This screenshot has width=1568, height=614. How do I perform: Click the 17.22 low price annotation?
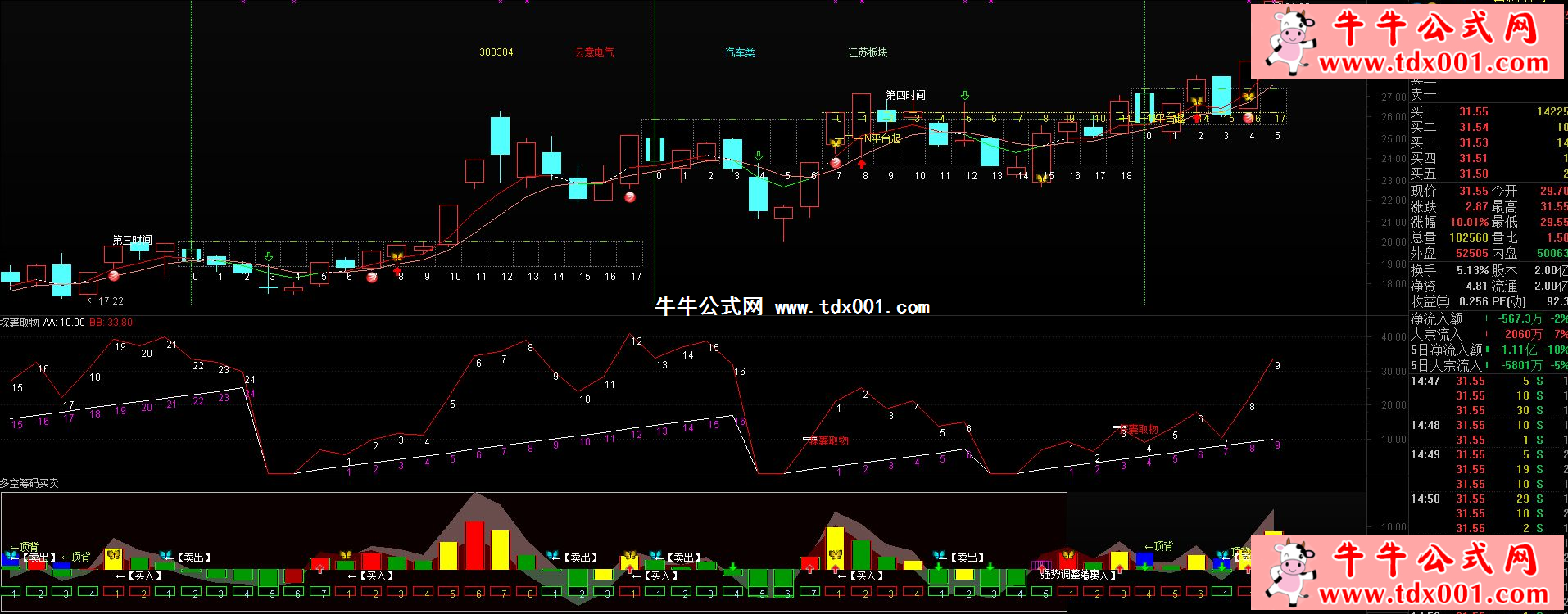pos(106,300)
